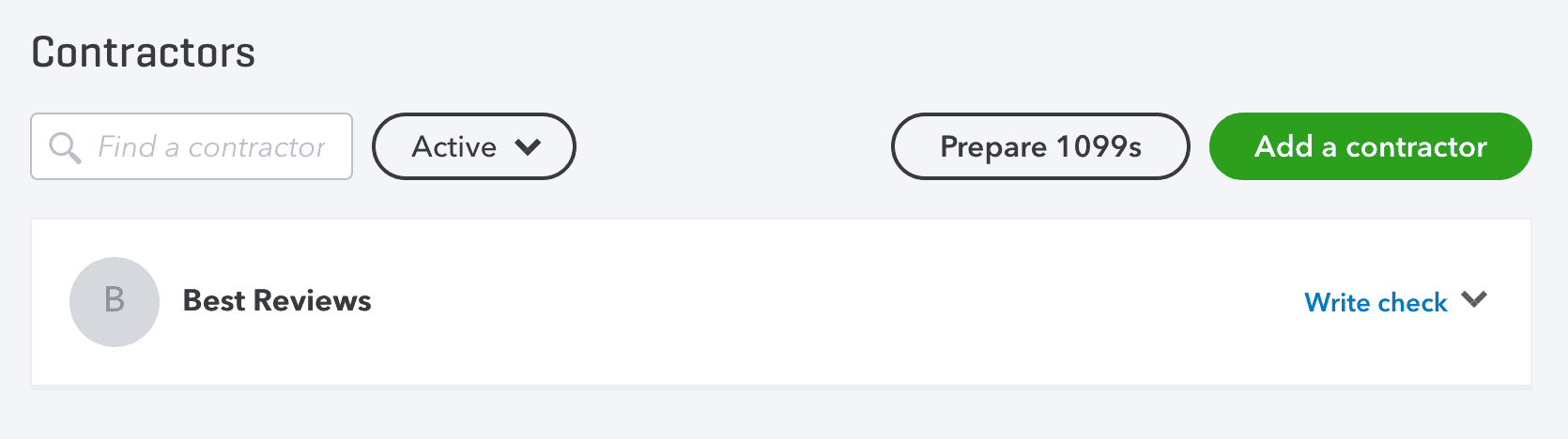The image size is (1568, 439).
Task: Write a check to Best Reviews
Action: point(1376,302)
